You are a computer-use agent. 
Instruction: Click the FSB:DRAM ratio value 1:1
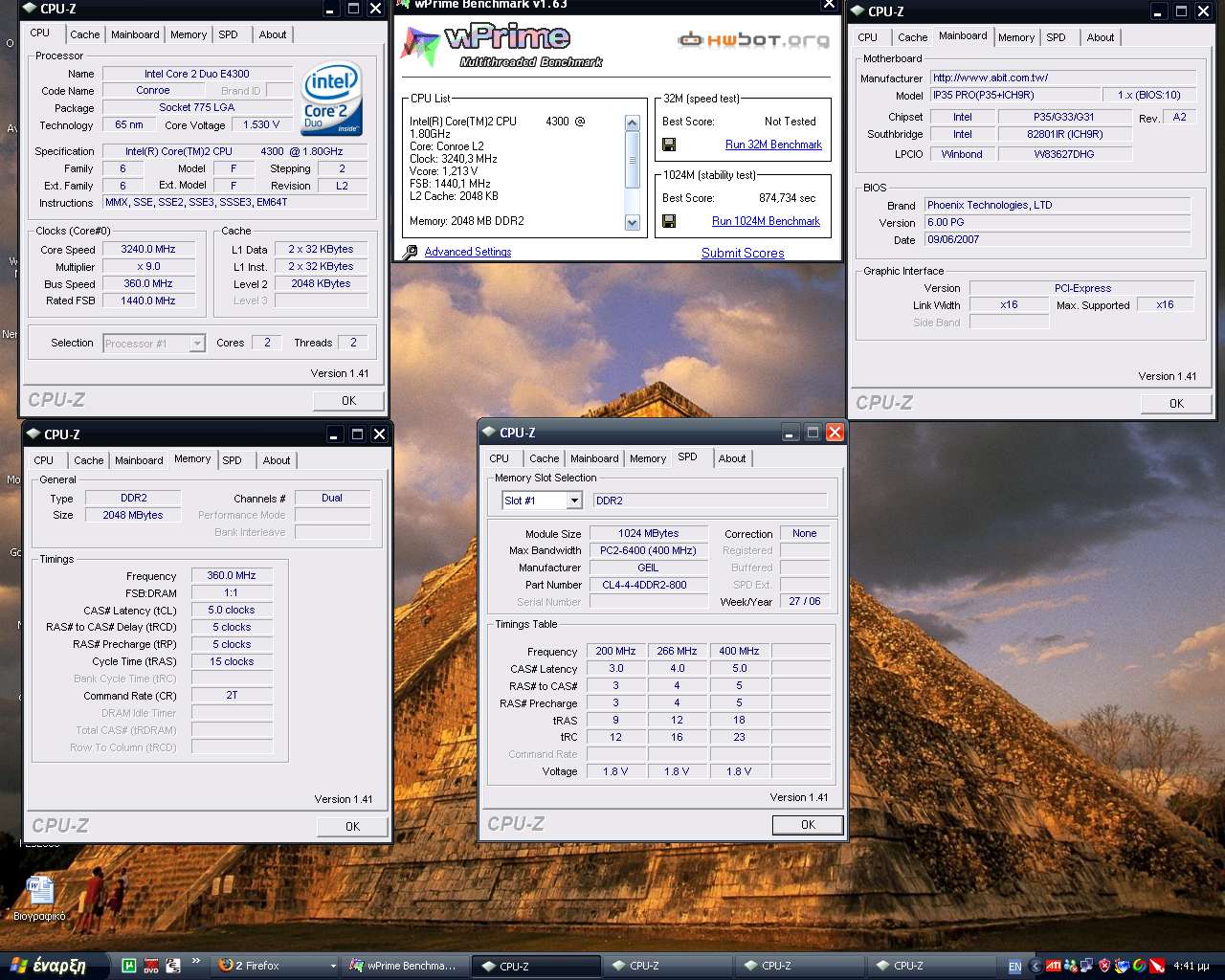[x=232, y=592]
